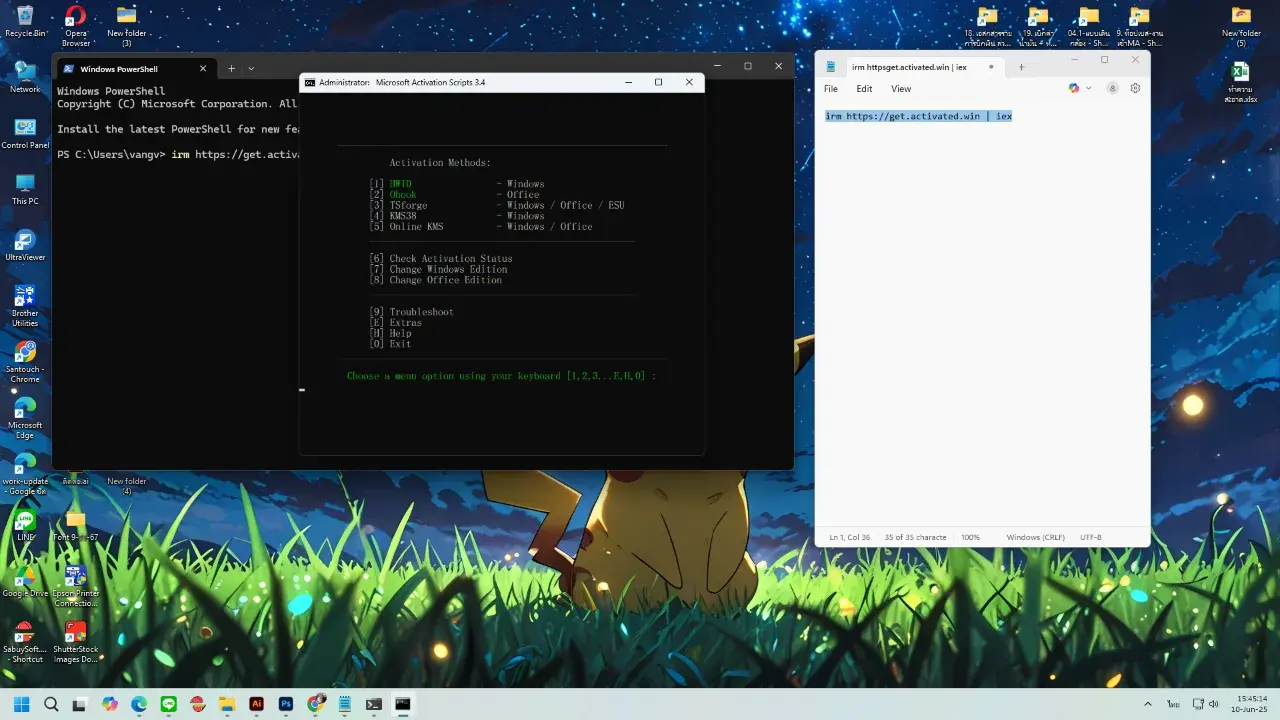Expand the Copilot dropdown arrow in Notepad
Viewport: 1280px width, 720px height.
(x=1088, y=88)
